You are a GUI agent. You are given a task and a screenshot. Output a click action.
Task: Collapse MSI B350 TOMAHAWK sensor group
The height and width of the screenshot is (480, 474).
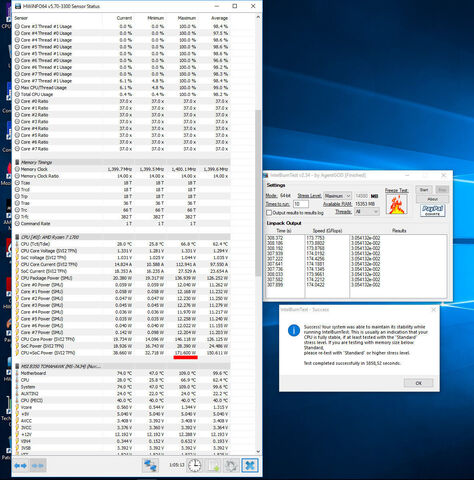(122, 366)
